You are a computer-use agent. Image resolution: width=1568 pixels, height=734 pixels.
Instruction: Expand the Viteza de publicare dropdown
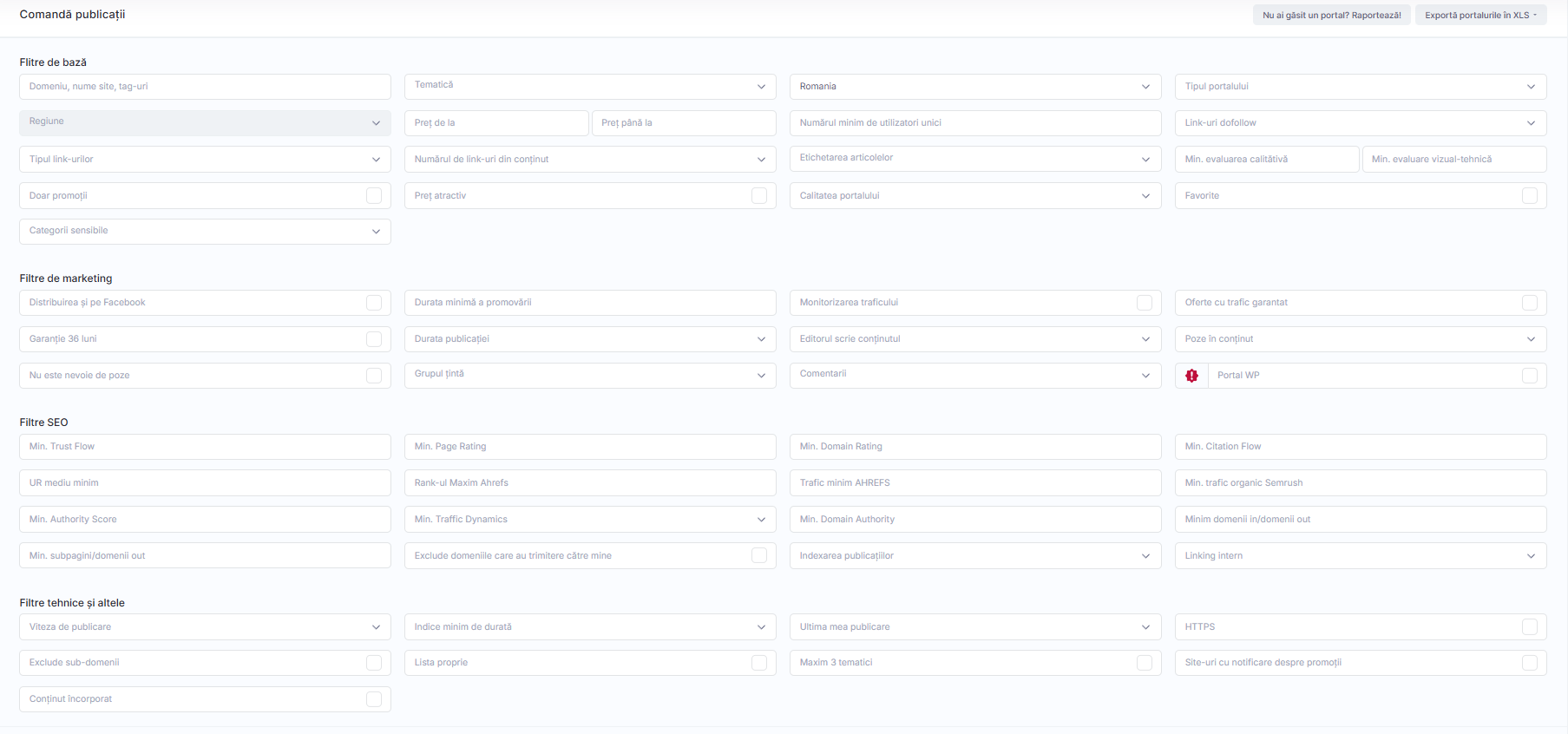(205, 626)
